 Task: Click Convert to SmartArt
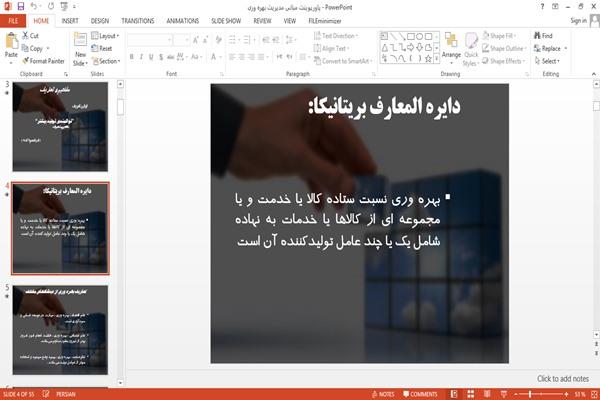click(x=342, y=61)
